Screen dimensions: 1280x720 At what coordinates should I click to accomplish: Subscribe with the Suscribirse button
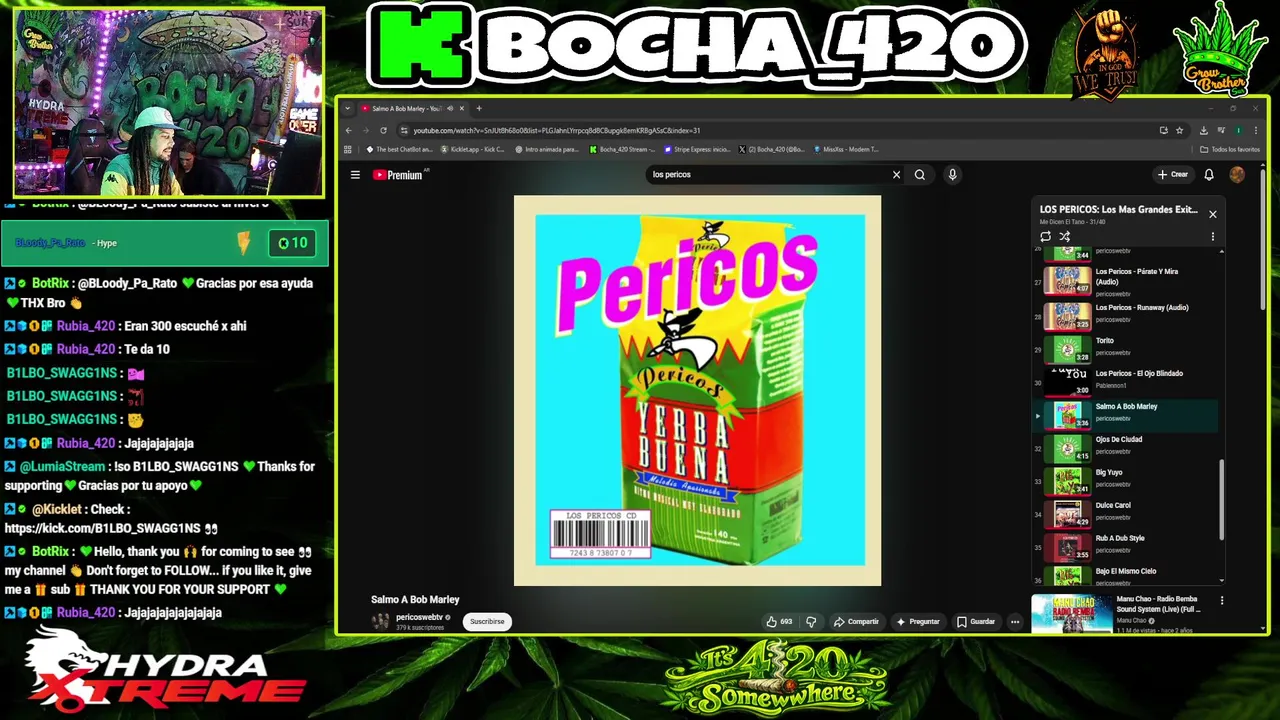pyautogui.click(x=487, y=622)
